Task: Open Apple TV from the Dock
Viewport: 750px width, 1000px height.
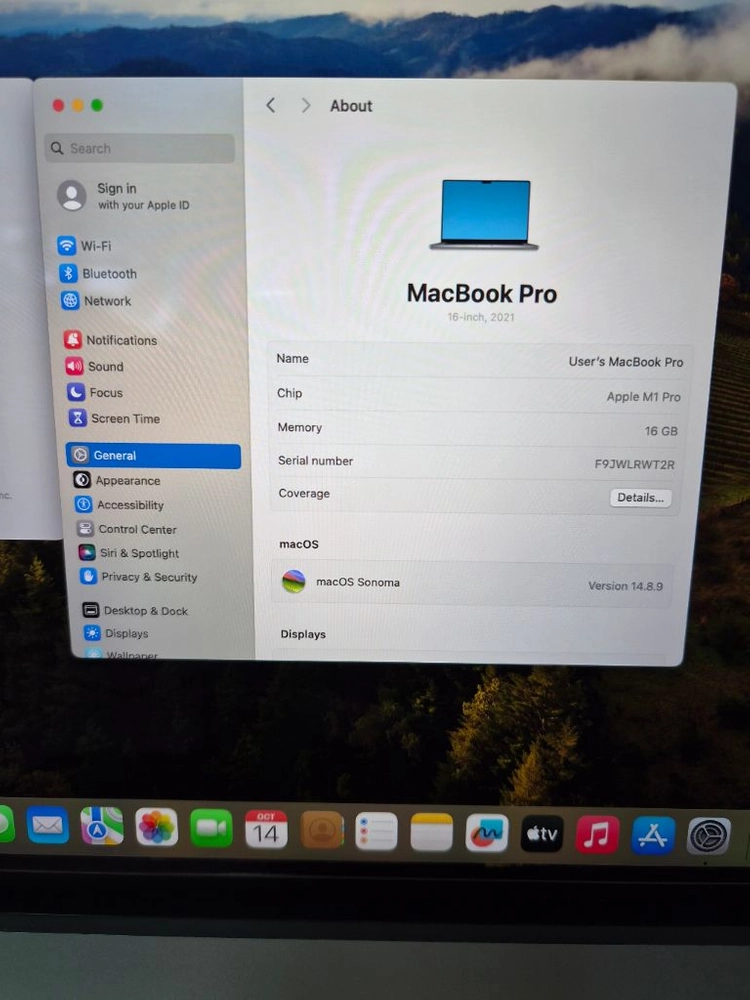Action: point(542,834)
